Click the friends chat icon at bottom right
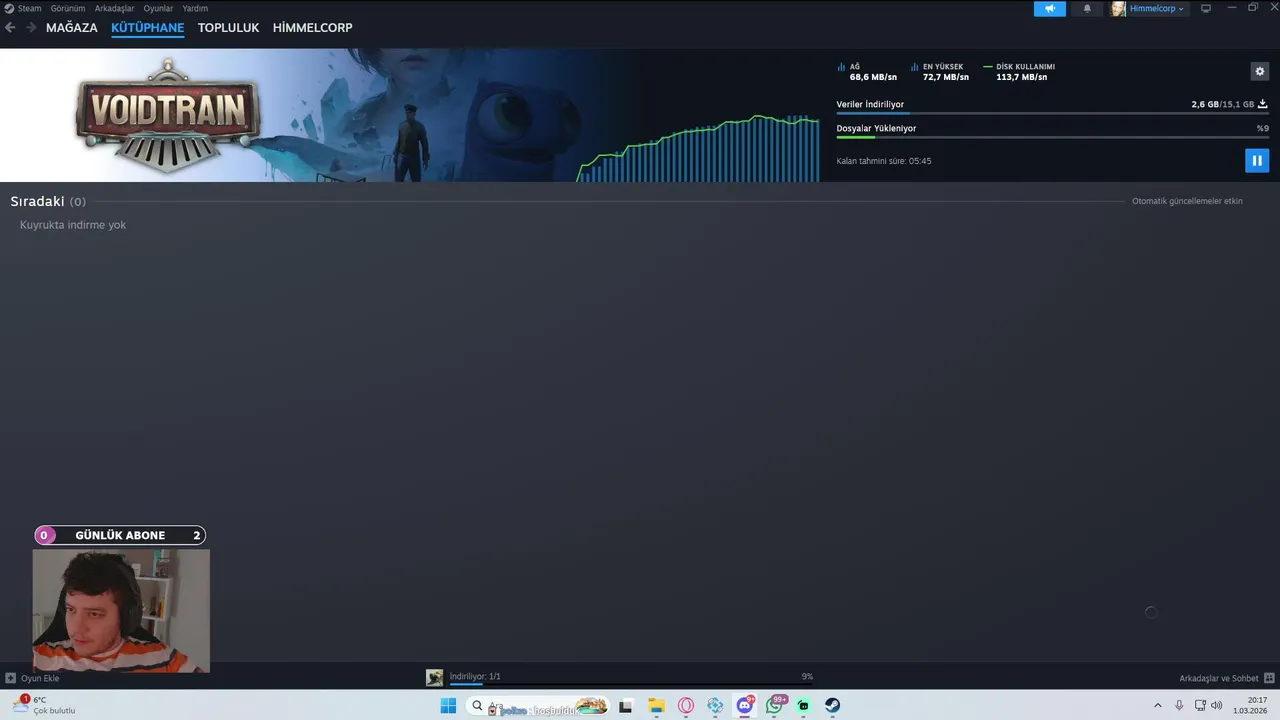 [1269, 678]
